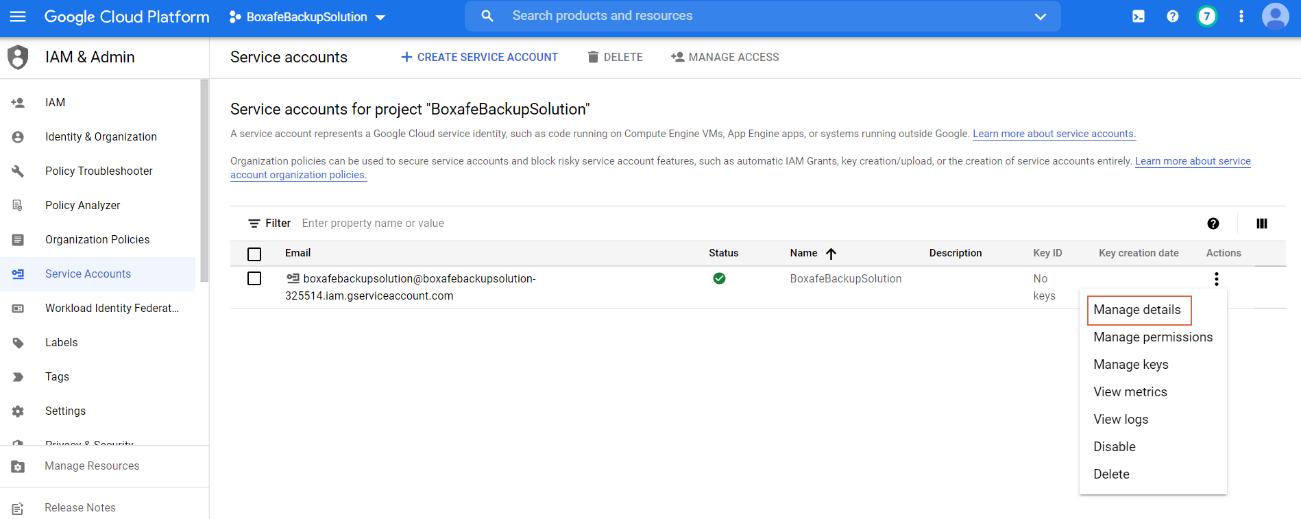Open the hamburger navigation menu
The width and height of the screenshot is (1301, 519).
tap(18, 17)
